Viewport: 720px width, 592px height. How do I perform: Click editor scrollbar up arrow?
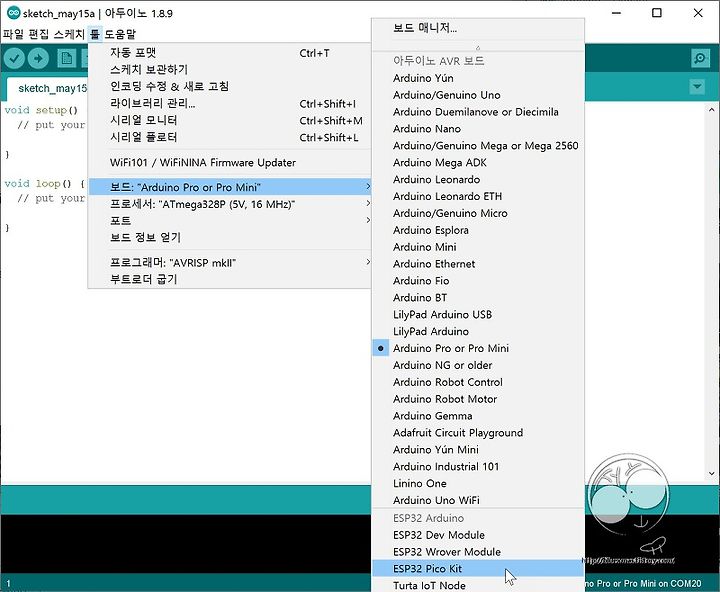tap(711, 110)
